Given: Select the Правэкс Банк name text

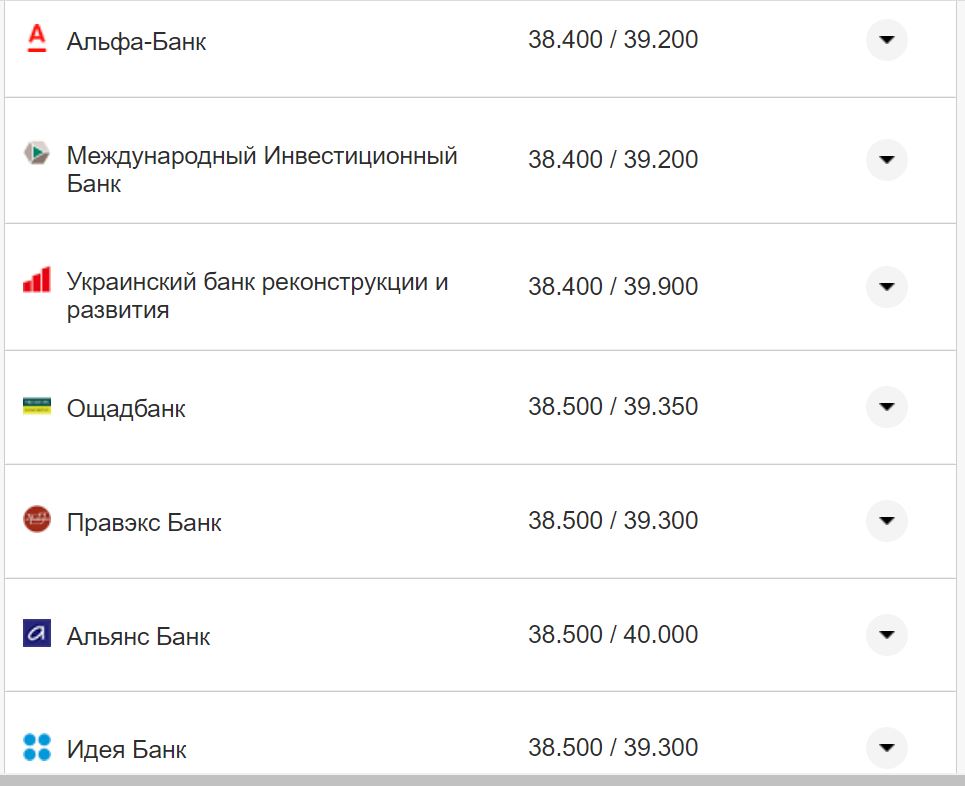Looking at the screenshot, I should (144, 521).
